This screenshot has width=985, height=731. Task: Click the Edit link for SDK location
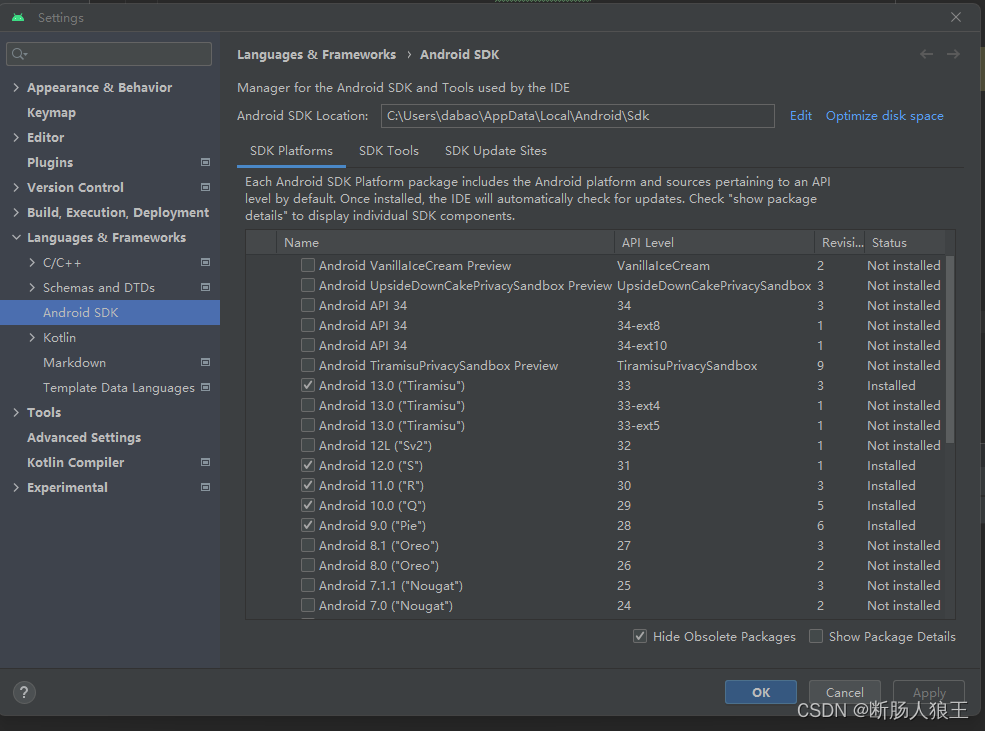point(800,115)
